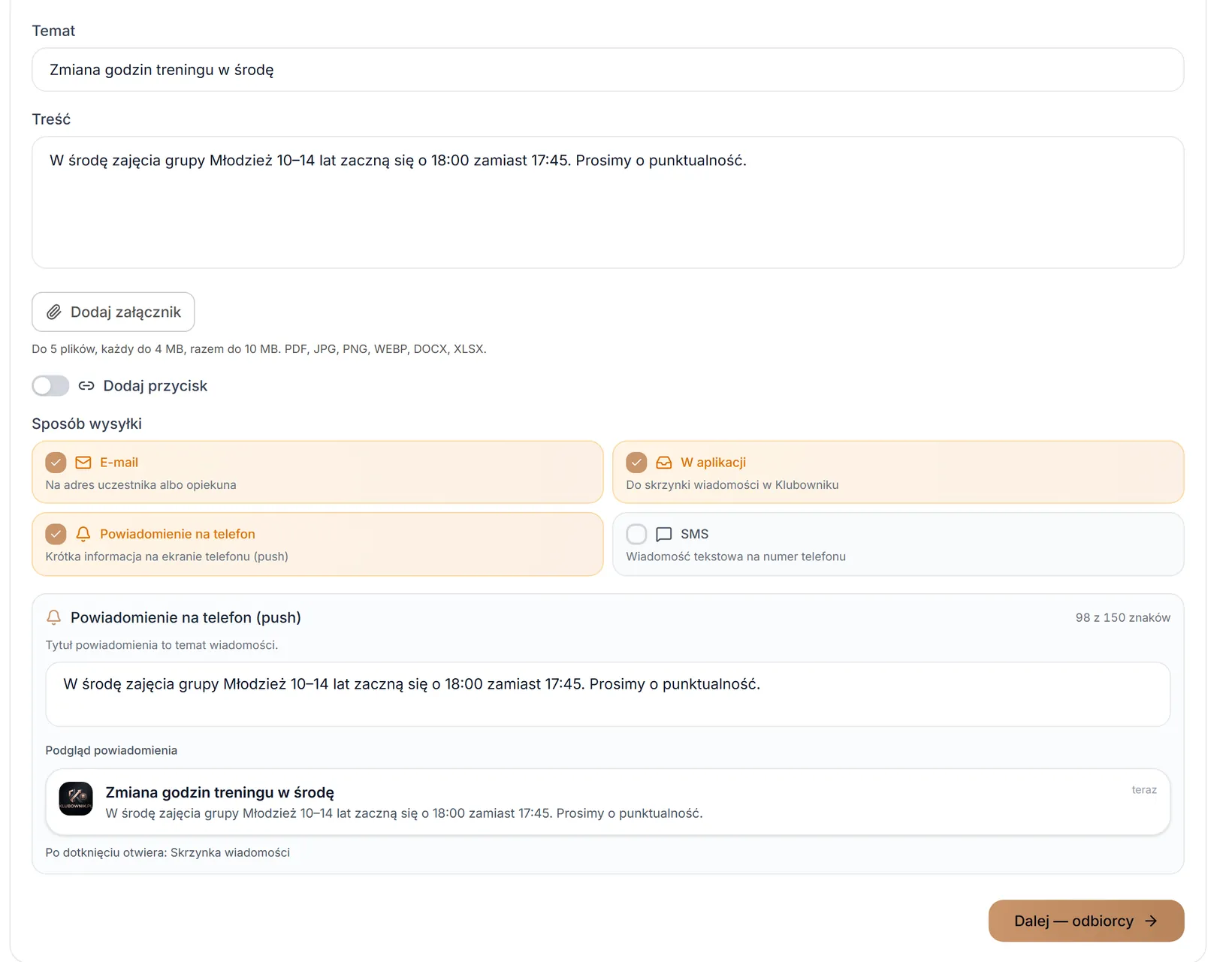
Task: Click the notification preview title Zmiana godzin treningu
Action: point(220,792)
